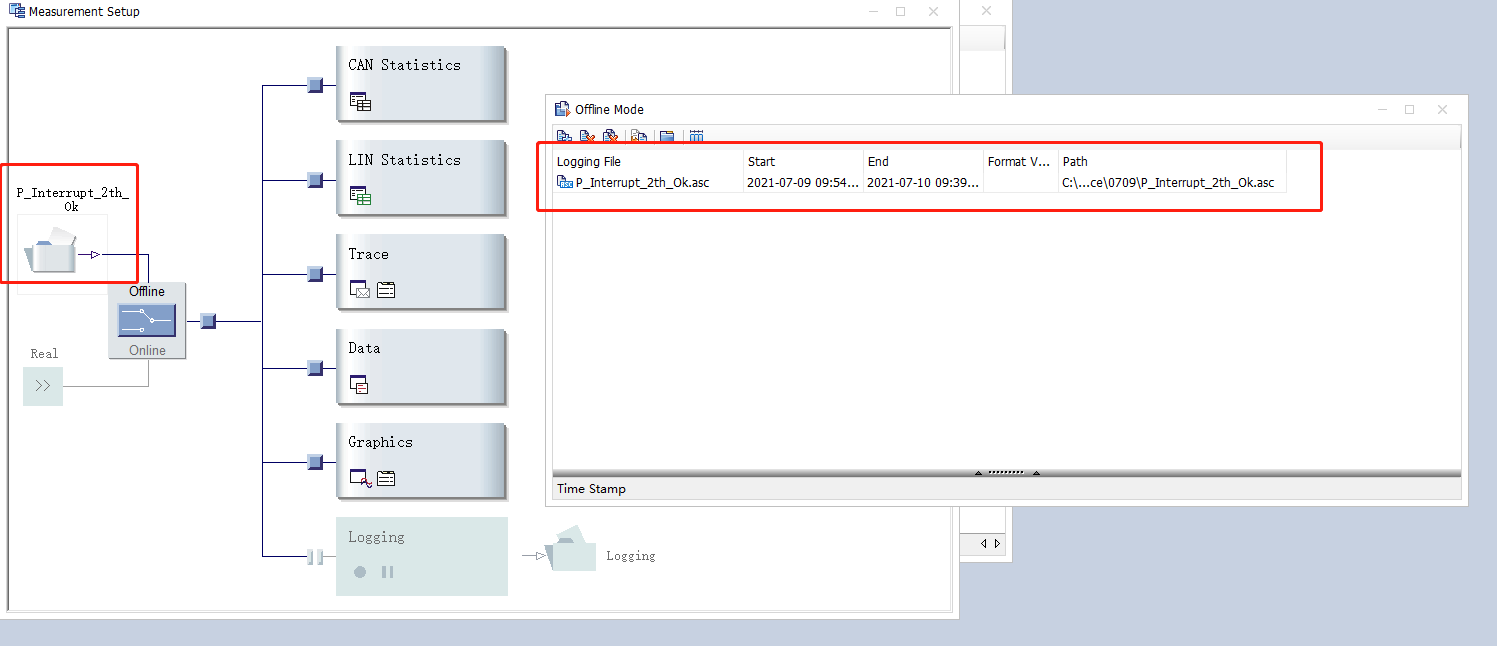
Task: Click the left scroll arrow in background window
Action: pyautogui.click(x=983, y=544)
